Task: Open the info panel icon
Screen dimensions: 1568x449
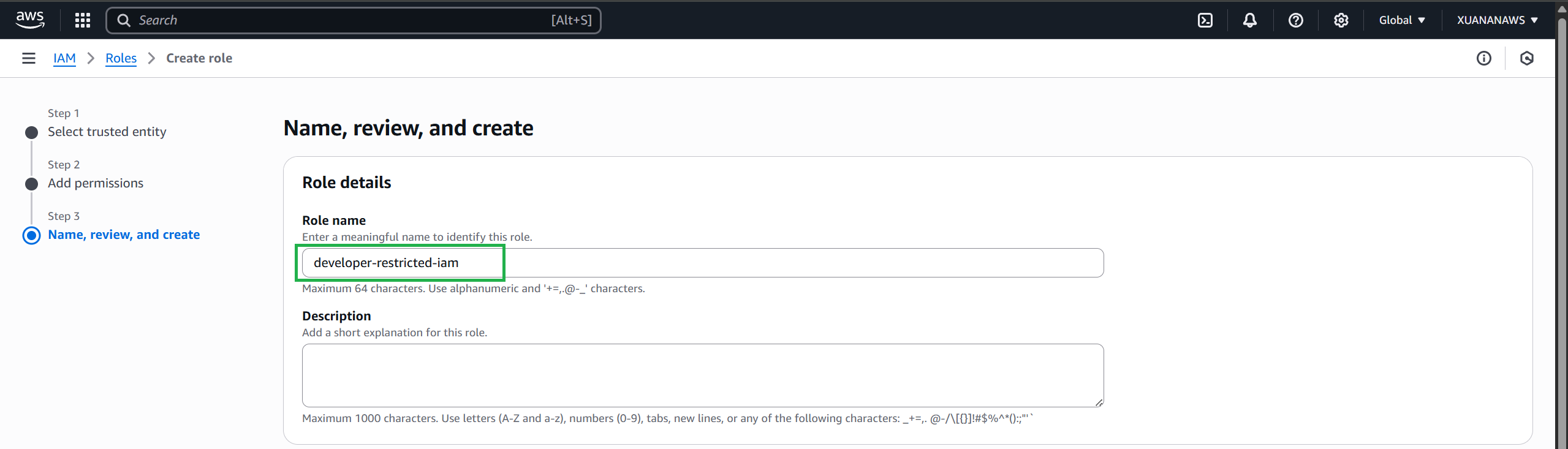Action: 1483,58
